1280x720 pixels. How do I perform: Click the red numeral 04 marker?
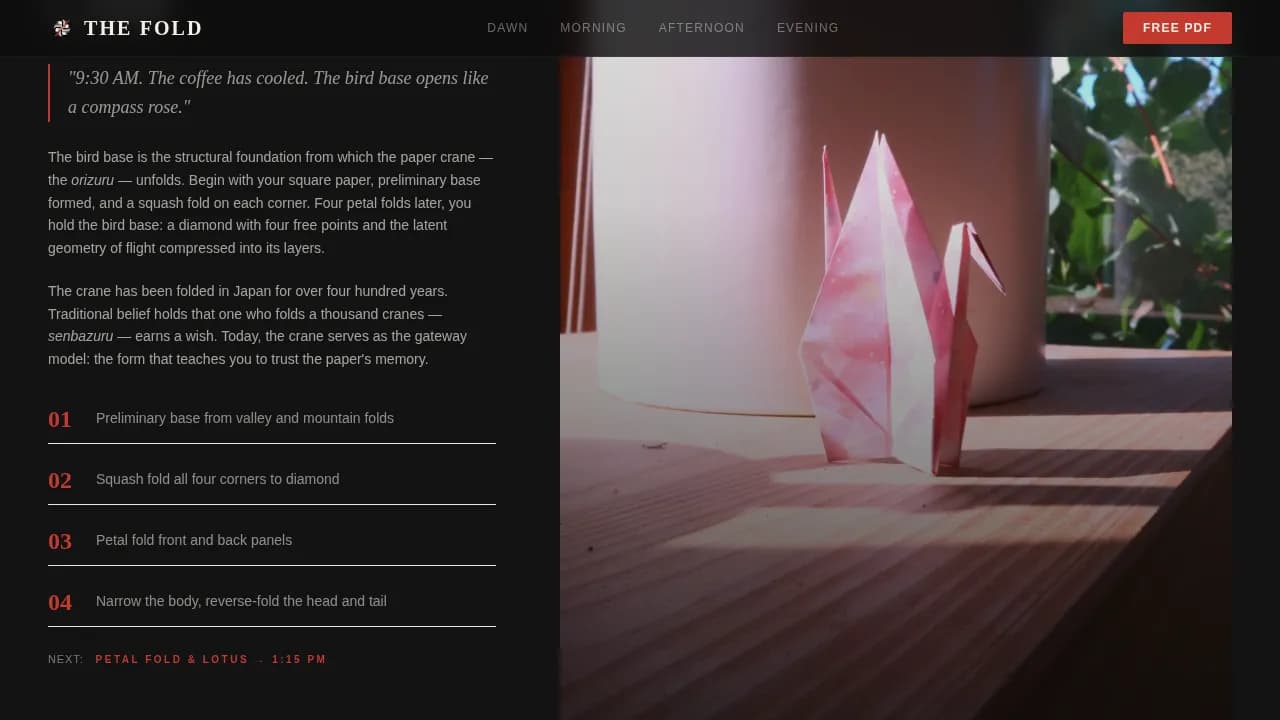(60, 603)
